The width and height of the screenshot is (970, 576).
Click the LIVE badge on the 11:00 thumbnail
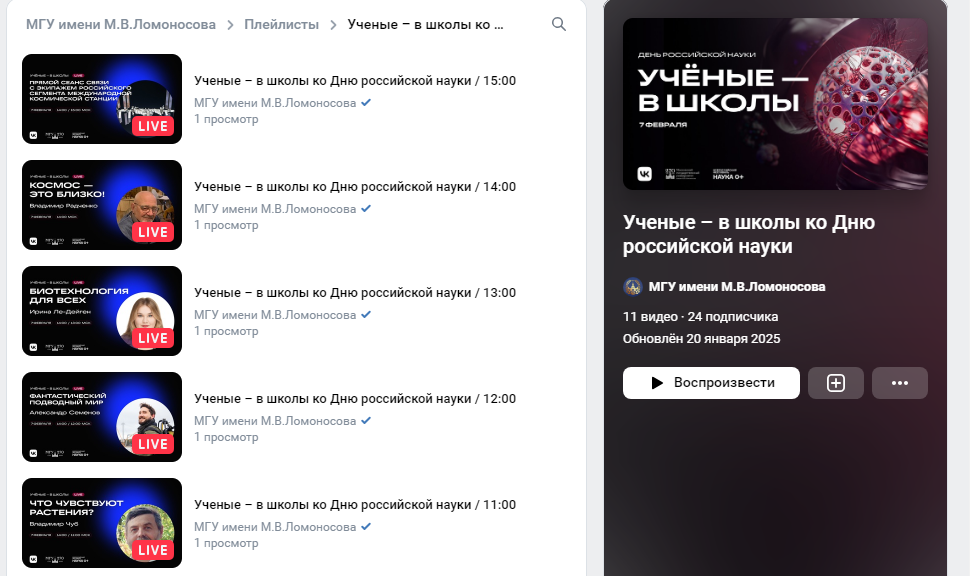(153, 550)
